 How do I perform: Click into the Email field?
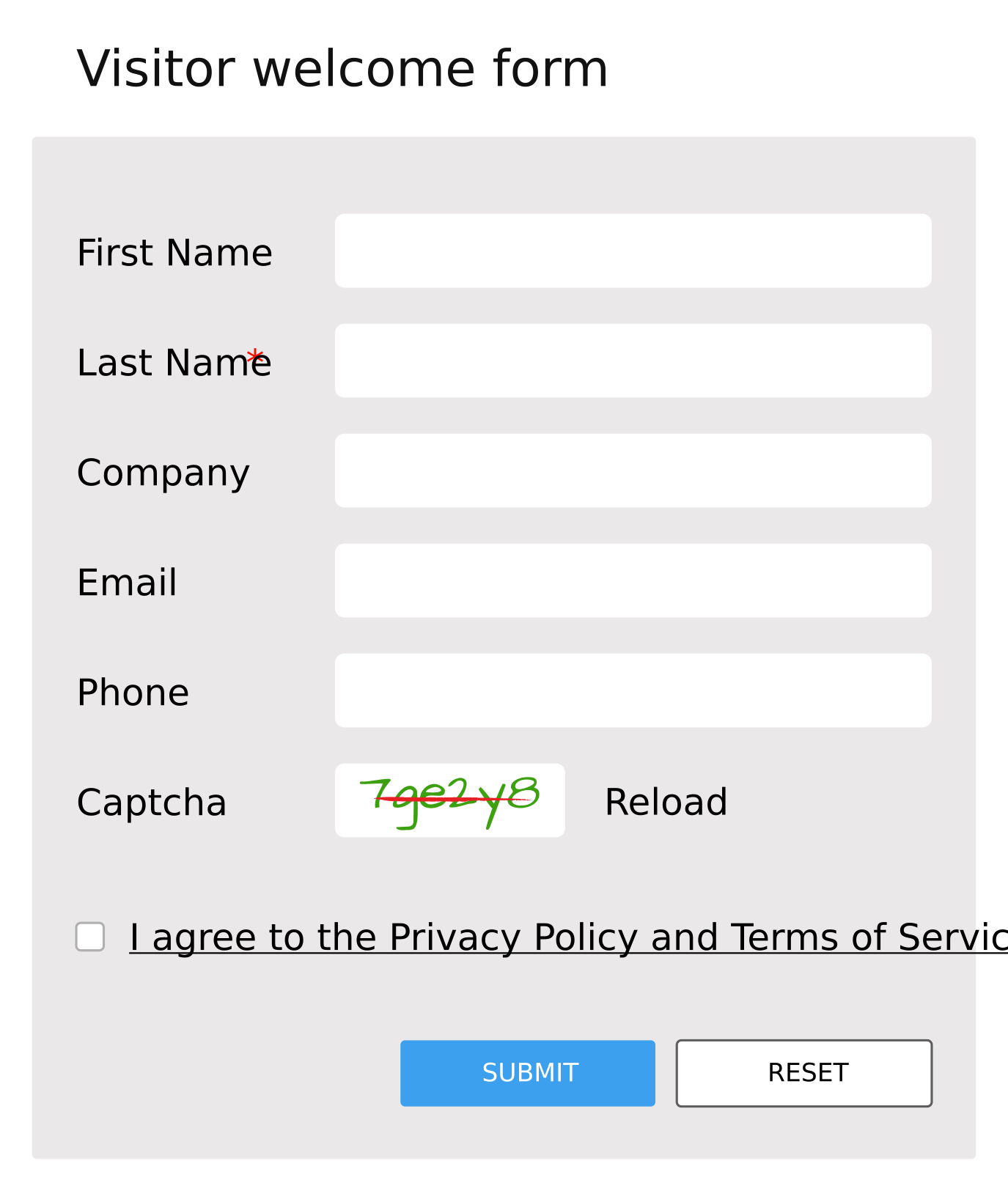(x=633, y=580)
